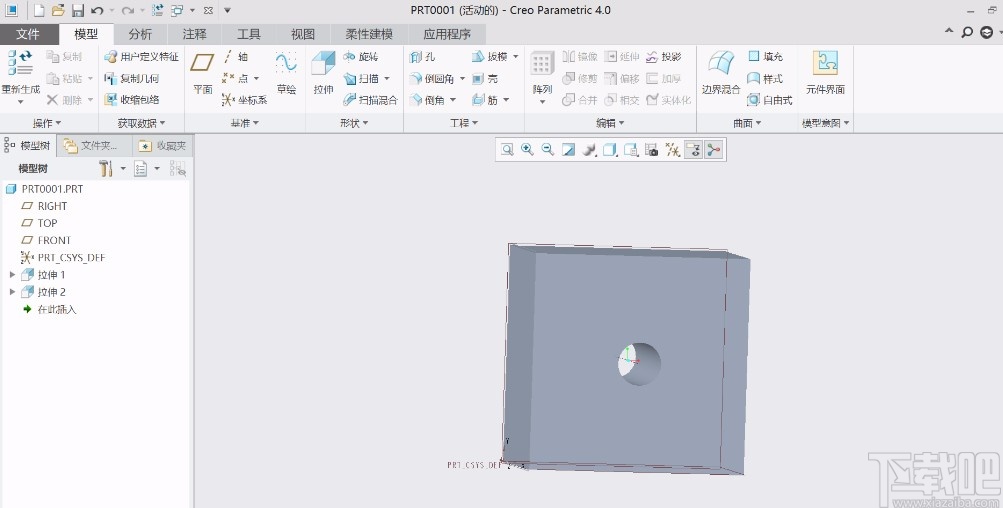The height and width of the screenshot is (508, 1003).
Task: Open the 样式 style tool
Action: [766, 79]
